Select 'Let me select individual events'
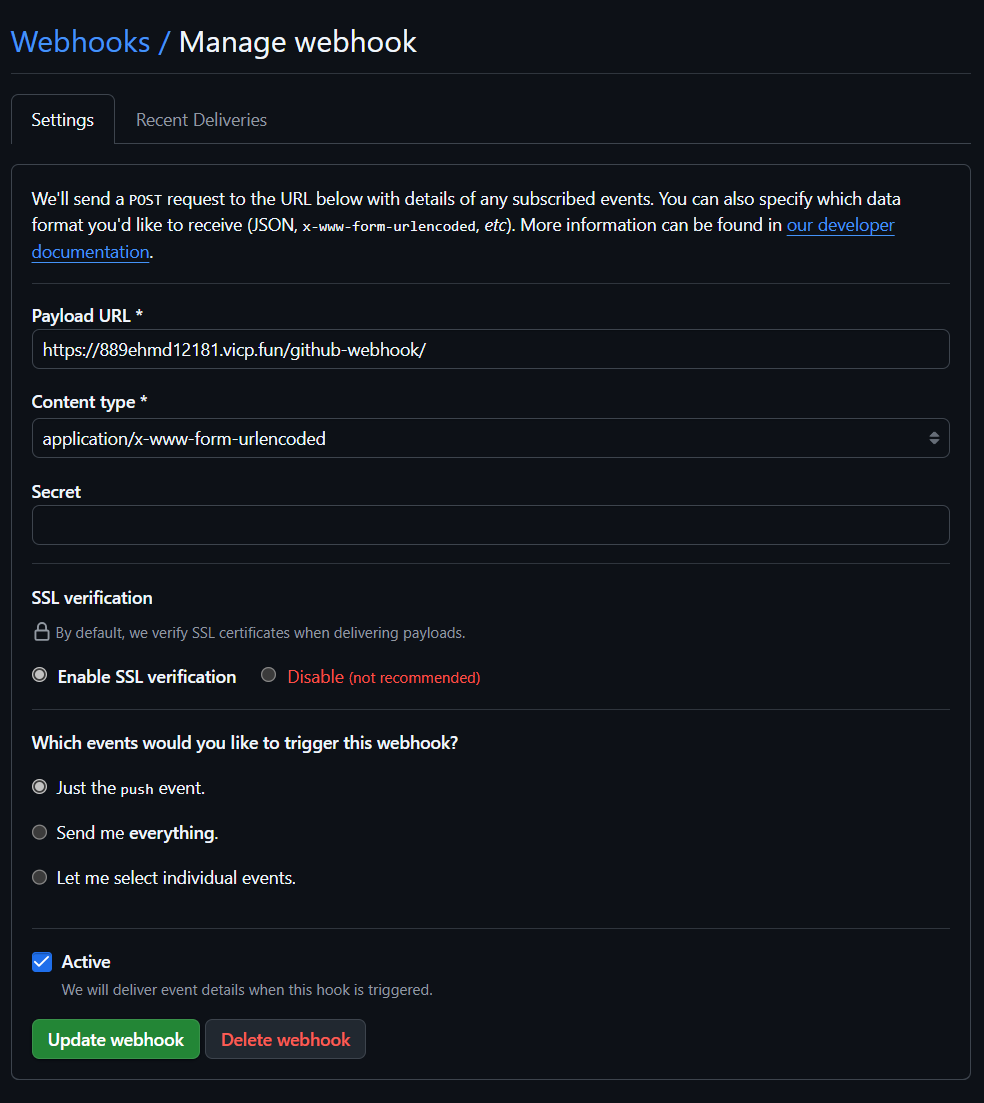Viewport: 984px width, 1103px height. (40, 877)
